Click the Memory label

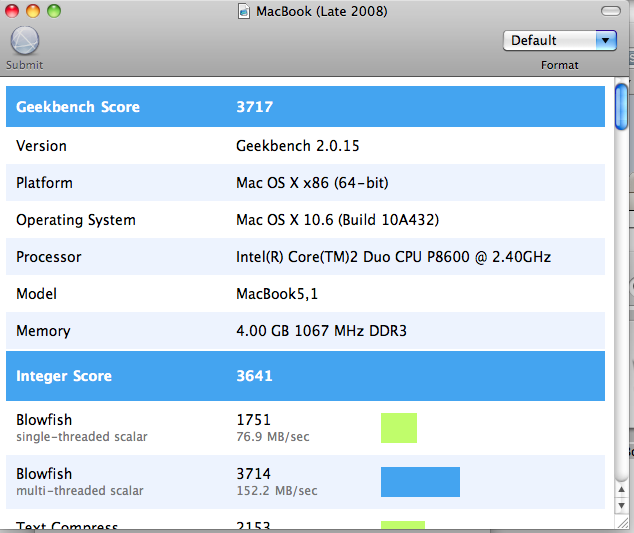(43, 331)
